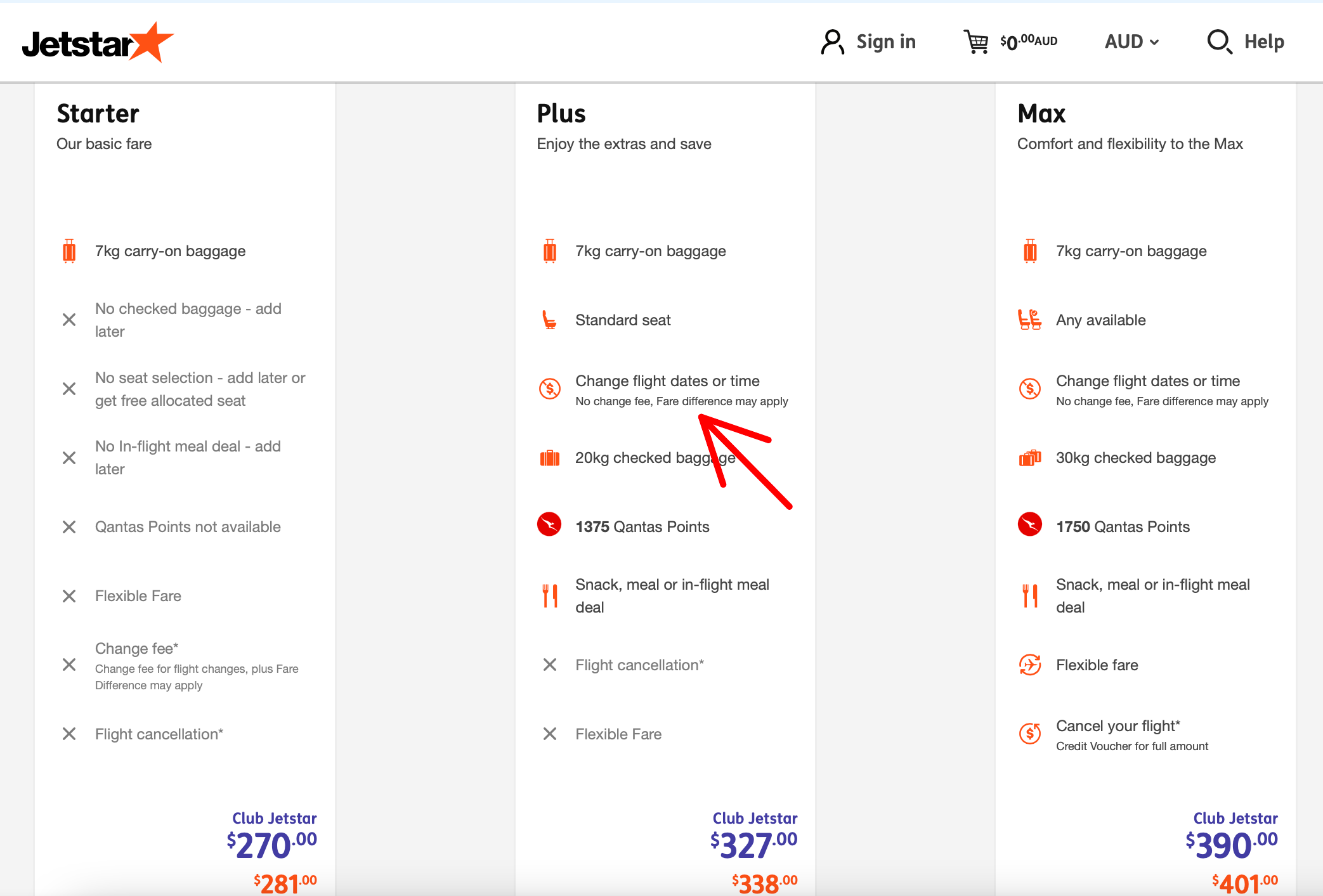Select the Starter fare heading
The height and width of the screenshot is (896, 1323).
(98, 114)
